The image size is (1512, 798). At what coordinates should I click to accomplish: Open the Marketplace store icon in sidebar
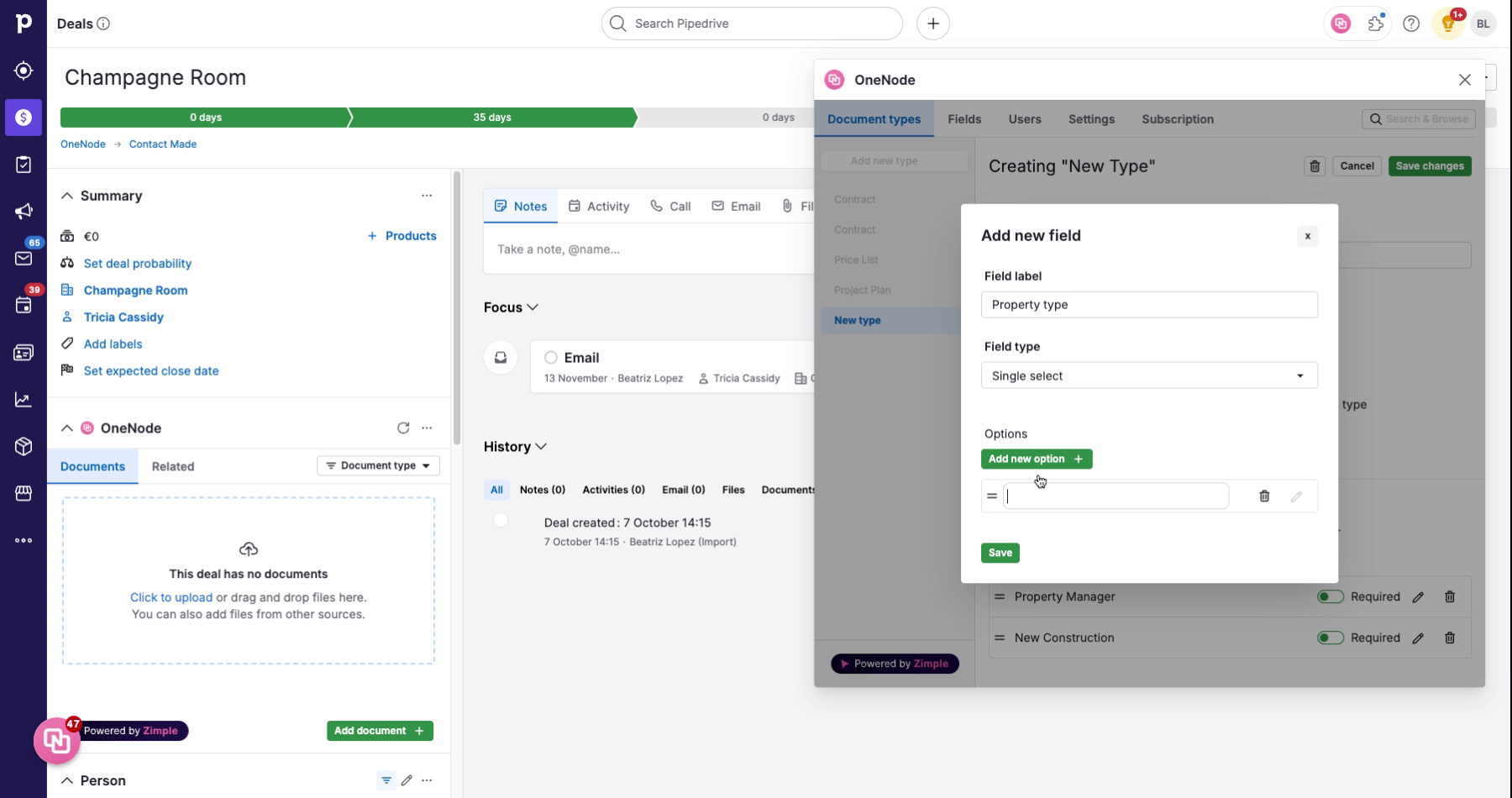(24, 493)
